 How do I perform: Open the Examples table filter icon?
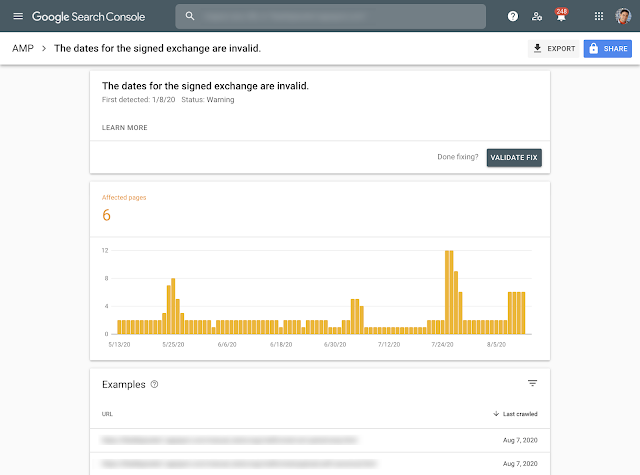(x=532, y=383)
